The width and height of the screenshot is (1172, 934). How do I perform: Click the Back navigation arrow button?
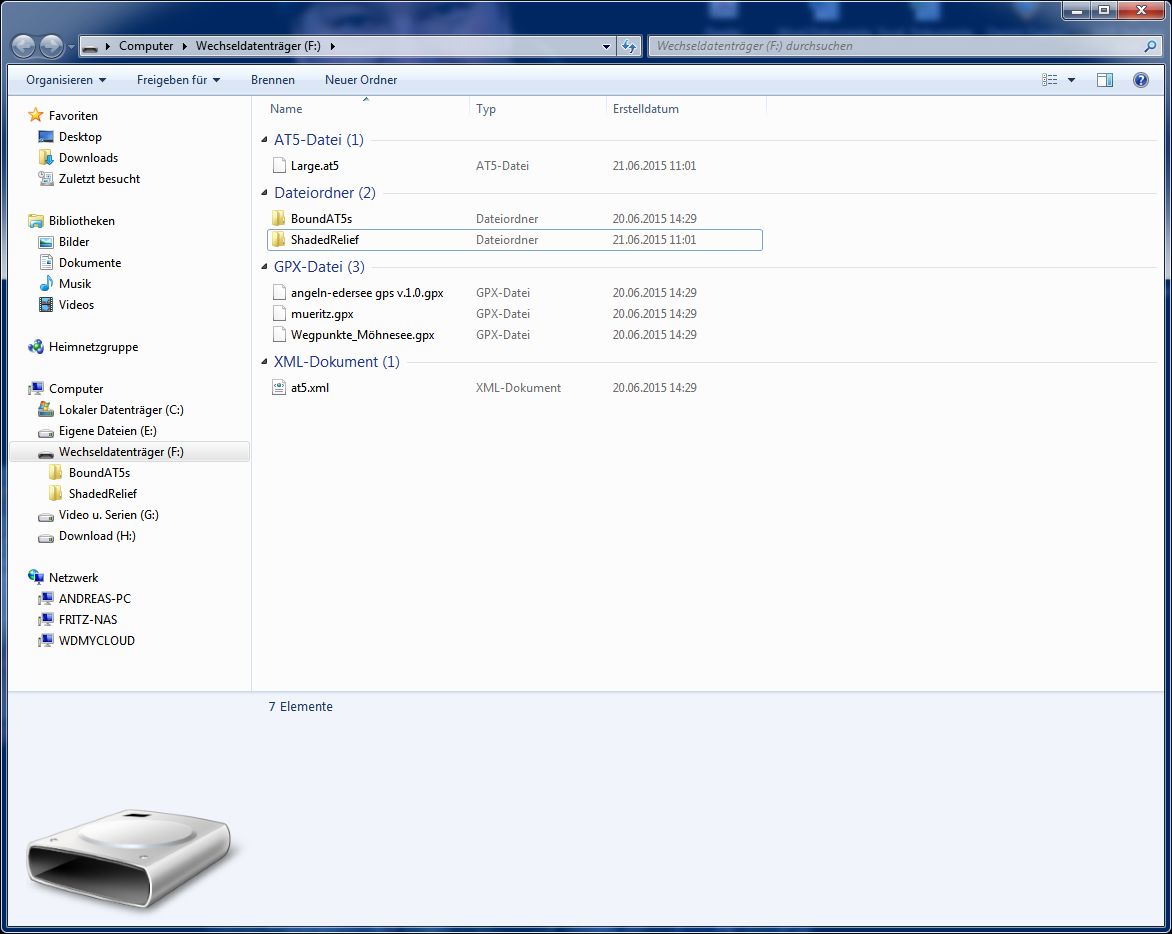[24, 46]
